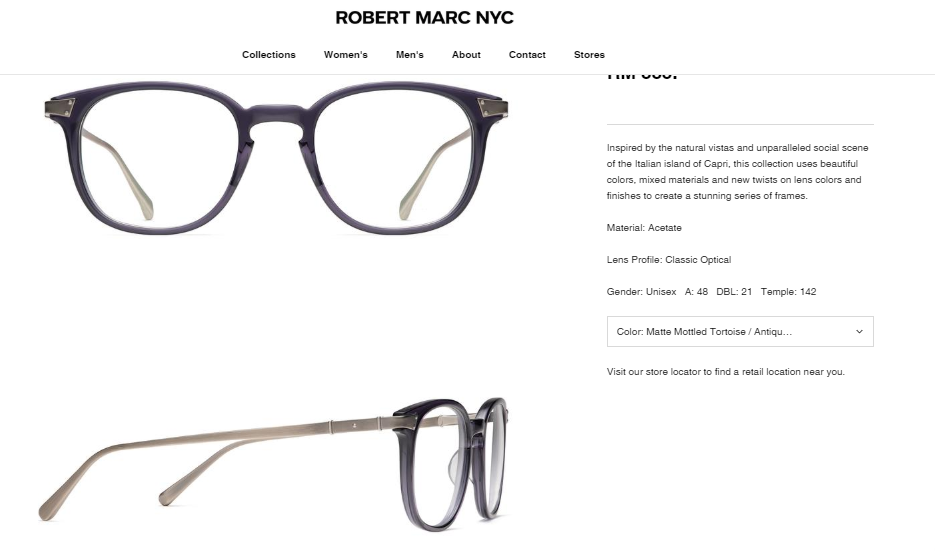Click the chevron arrow in Color box
The image size is (935, 551).
pos(859,332)
